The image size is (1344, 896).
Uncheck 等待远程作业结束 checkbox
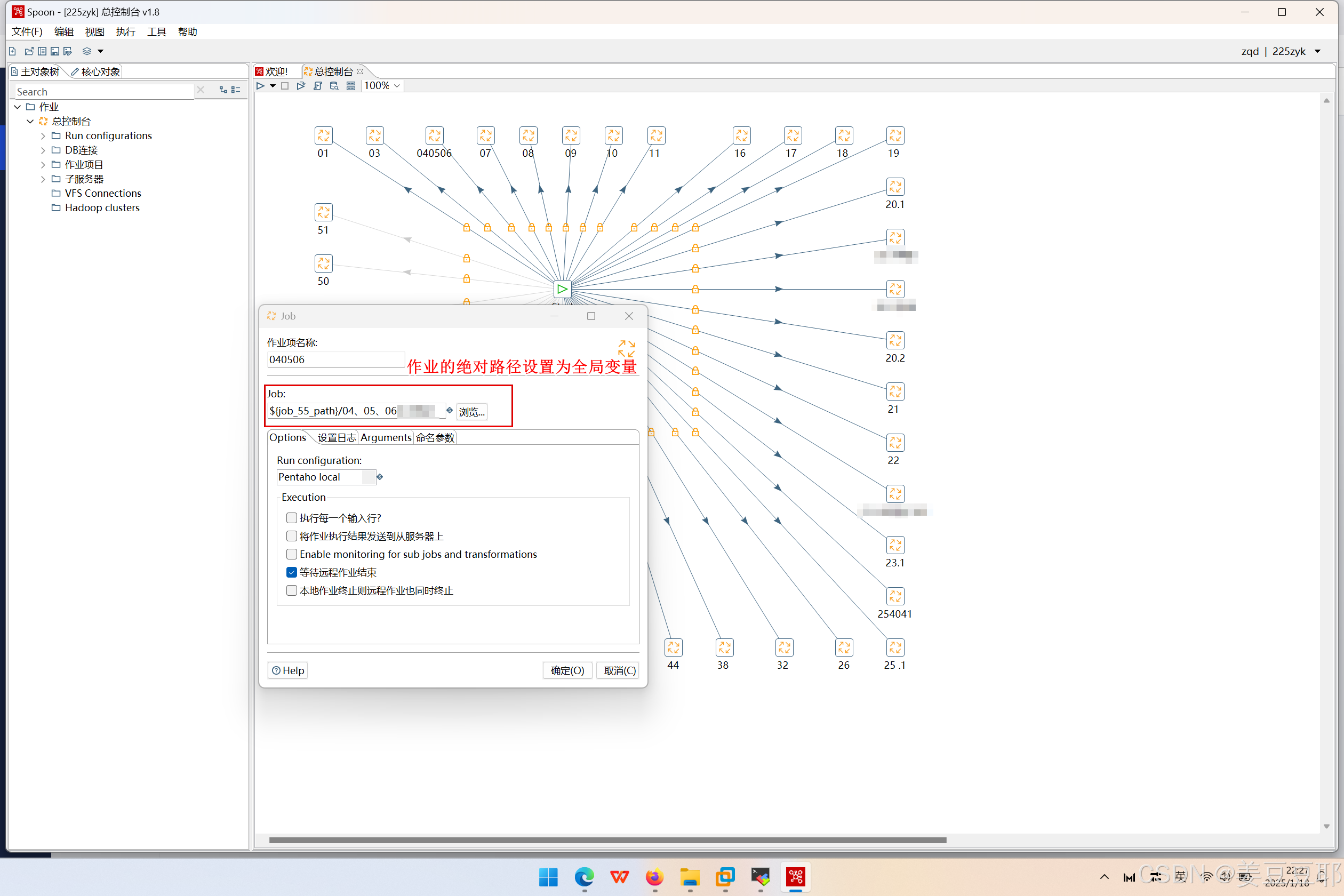291,573
